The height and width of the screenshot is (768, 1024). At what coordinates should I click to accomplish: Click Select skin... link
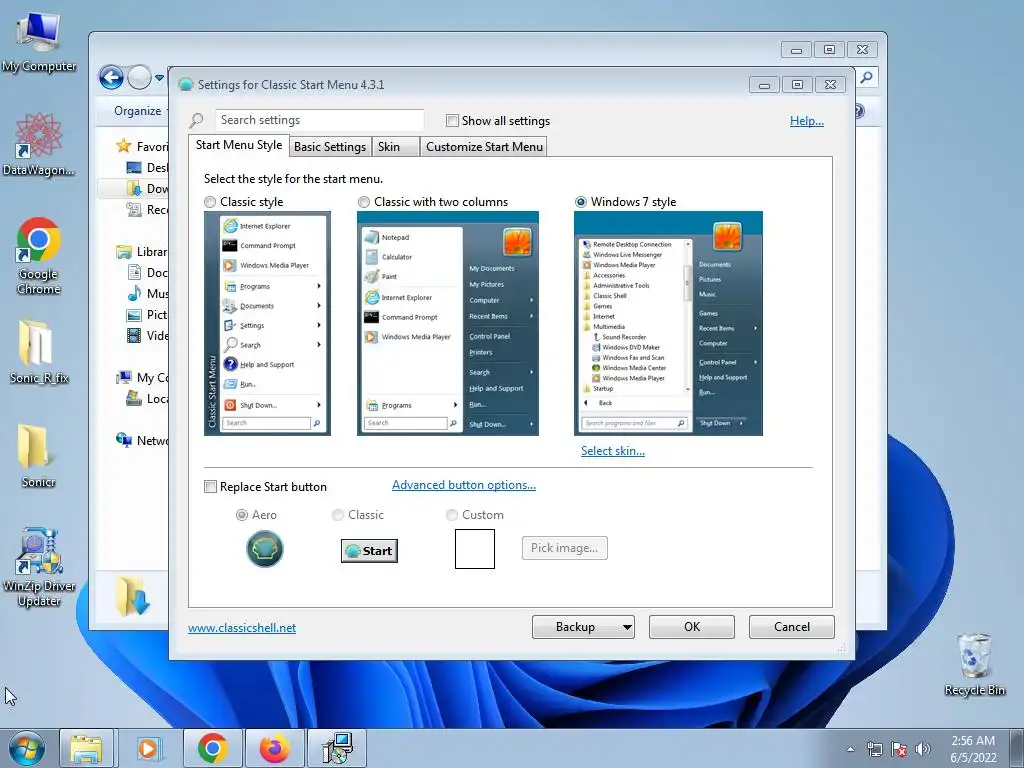point(613,451)
